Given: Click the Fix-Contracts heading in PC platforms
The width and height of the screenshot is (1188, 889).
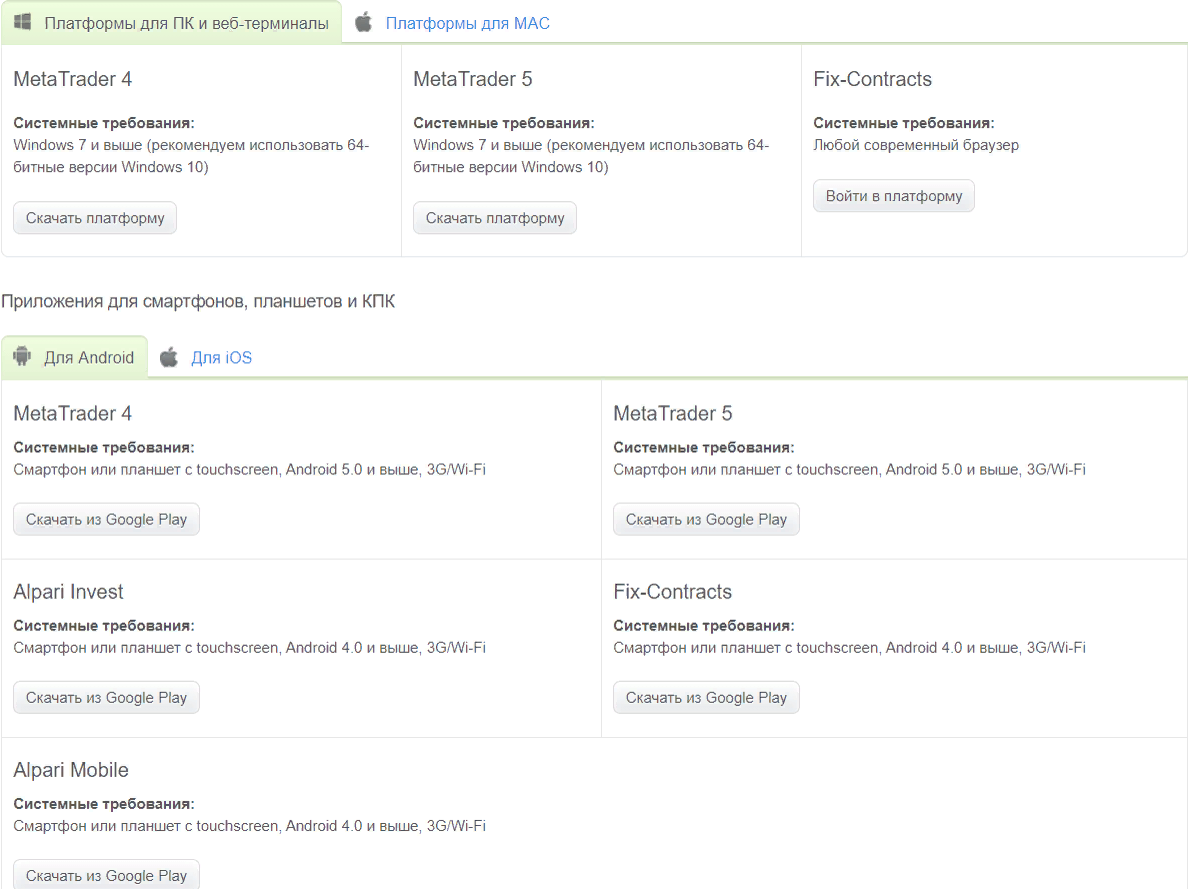Looking at the screenshot, I should tap(873, 79).
